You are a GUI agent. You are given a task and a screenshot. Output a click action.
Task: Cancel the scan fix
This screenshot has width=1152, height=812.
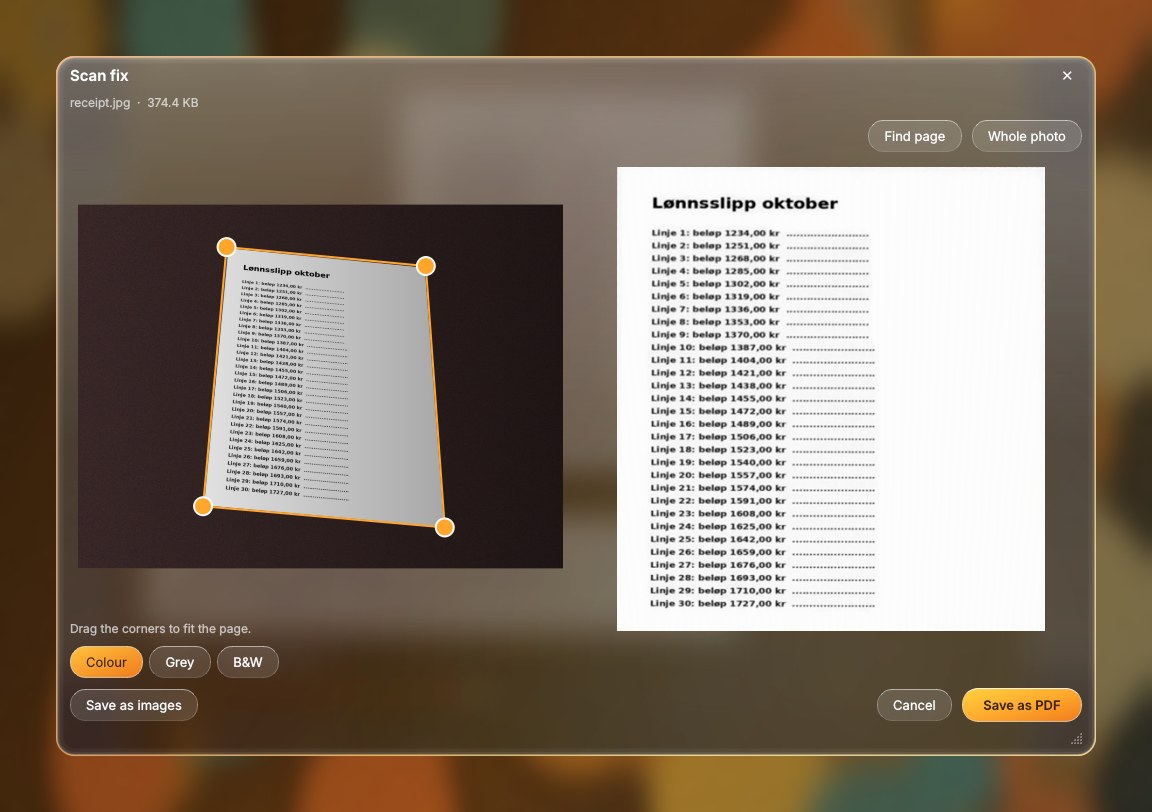[914, 705]
